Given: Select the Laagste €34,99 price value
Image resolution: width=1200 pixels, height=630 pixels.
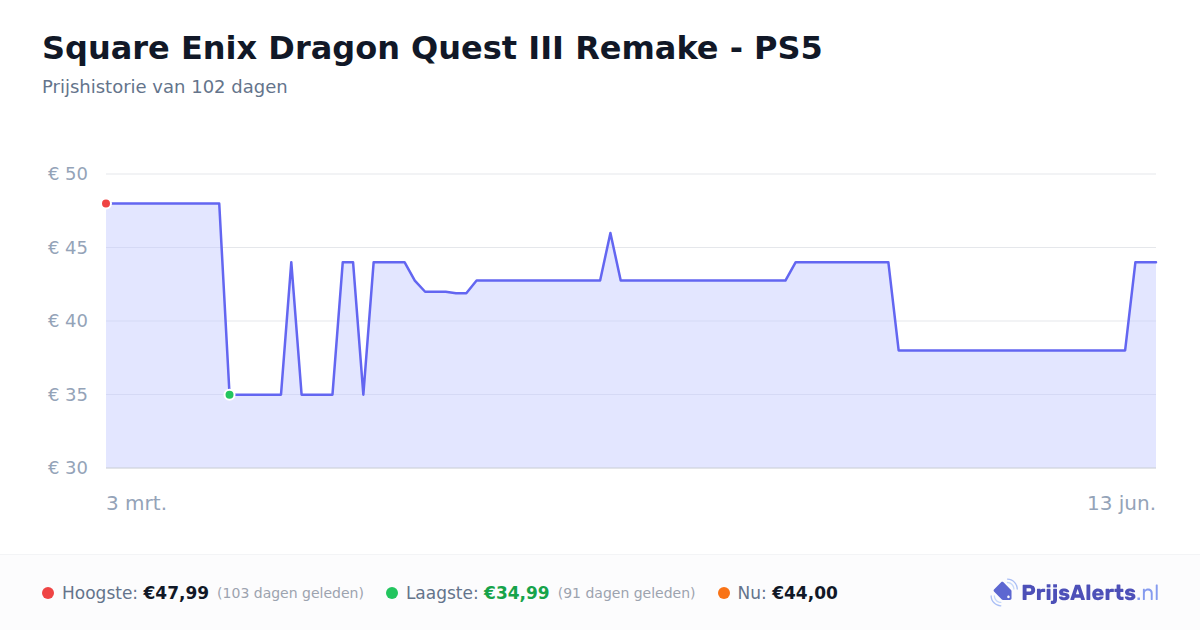Looking at the screenshot, I should [517, 593].
